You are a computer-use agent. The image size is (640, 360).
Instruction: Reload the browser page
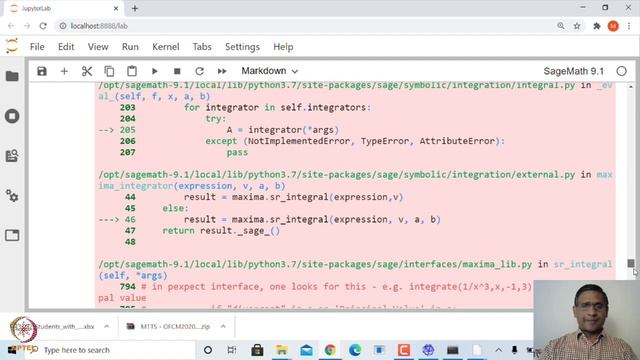click(43, 26)
